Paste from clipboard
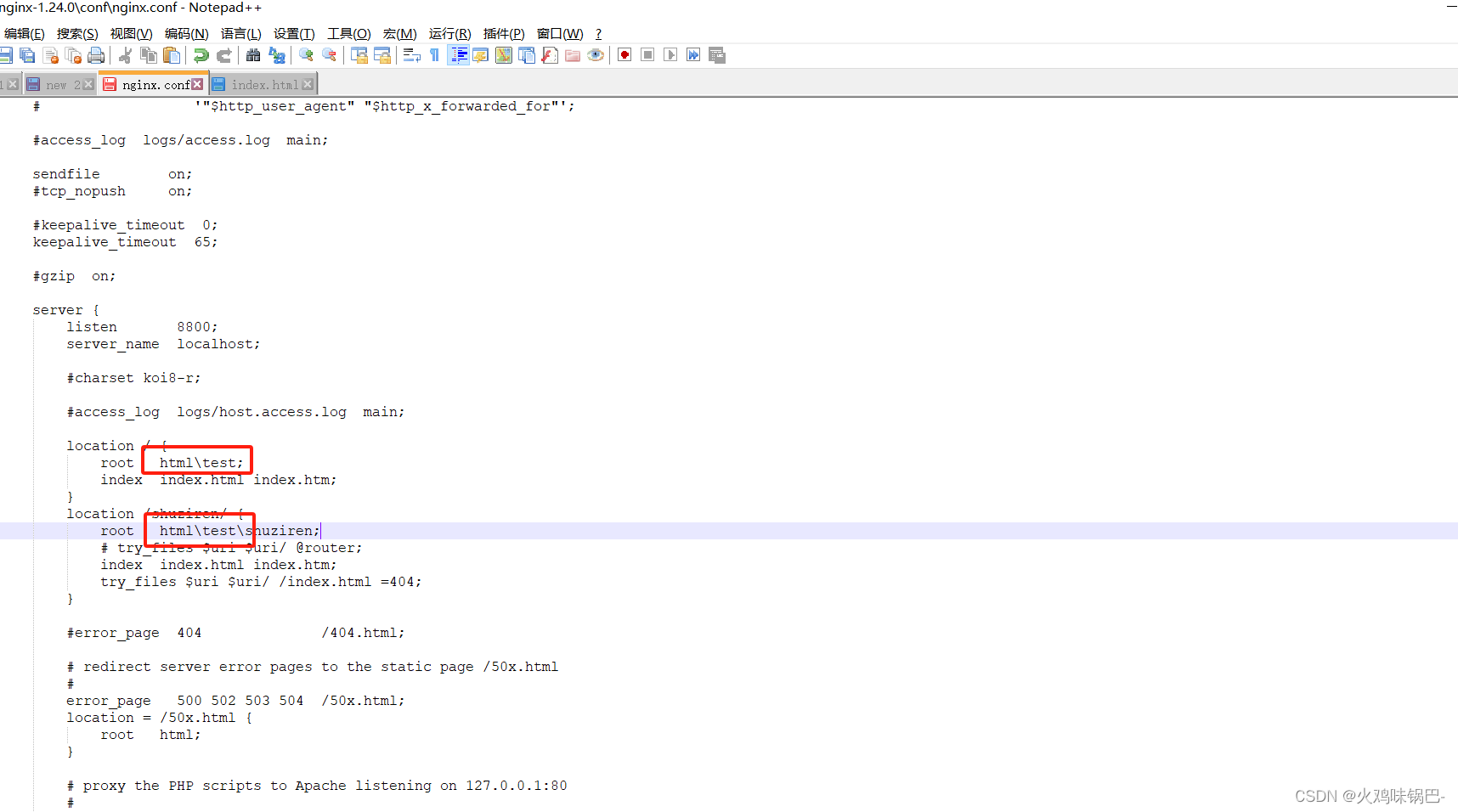Image resolution: width=1458 pixels, height=812 pixels. 172,54
